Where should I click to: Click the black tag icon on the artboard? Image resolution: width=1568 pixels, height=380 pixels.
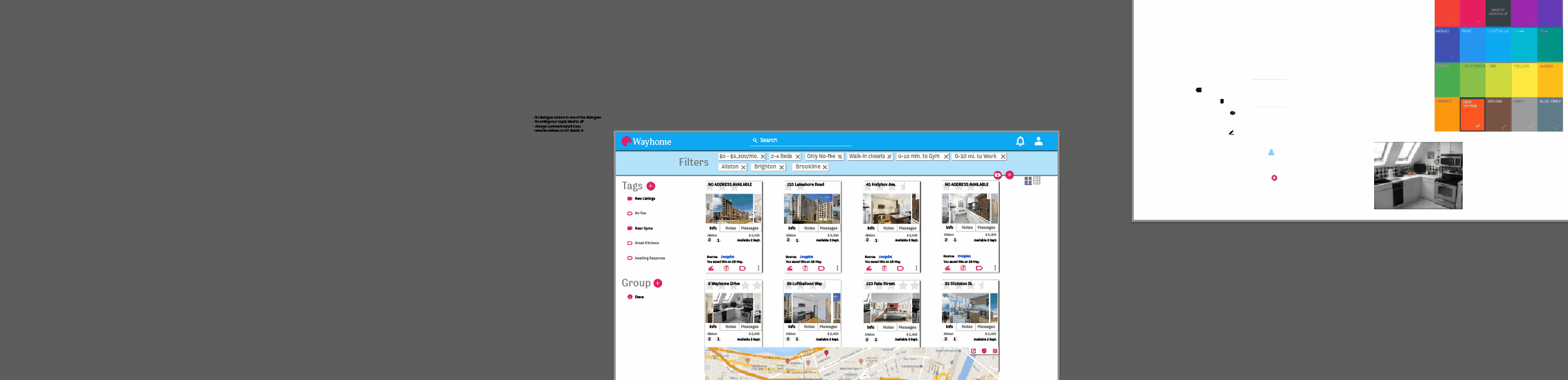[x=1199, y=90]
